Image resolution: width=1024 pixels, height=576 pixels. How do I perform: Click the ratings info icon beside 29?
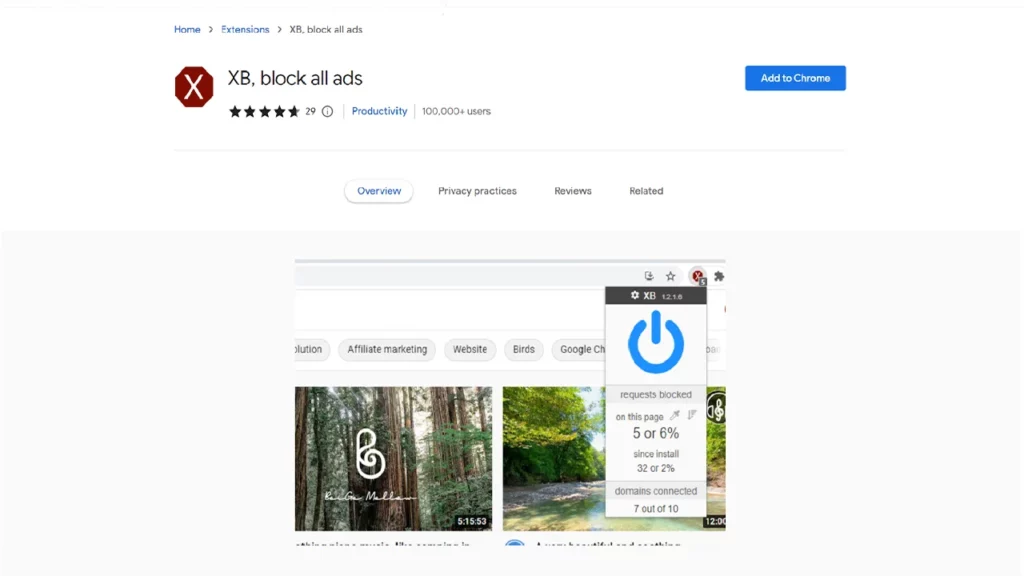(327, 112)
